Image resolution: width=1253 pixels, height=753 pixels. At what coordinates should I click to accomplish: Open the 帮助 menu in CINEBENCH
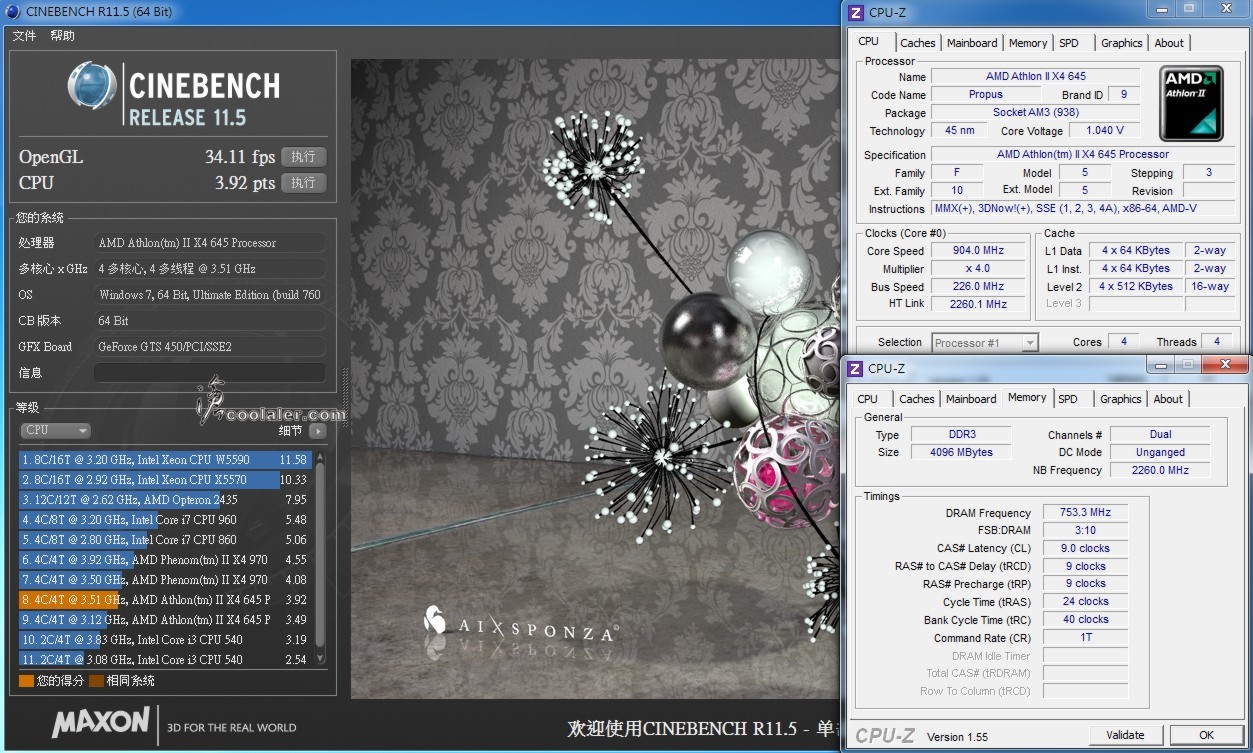[x=62, y=36]
